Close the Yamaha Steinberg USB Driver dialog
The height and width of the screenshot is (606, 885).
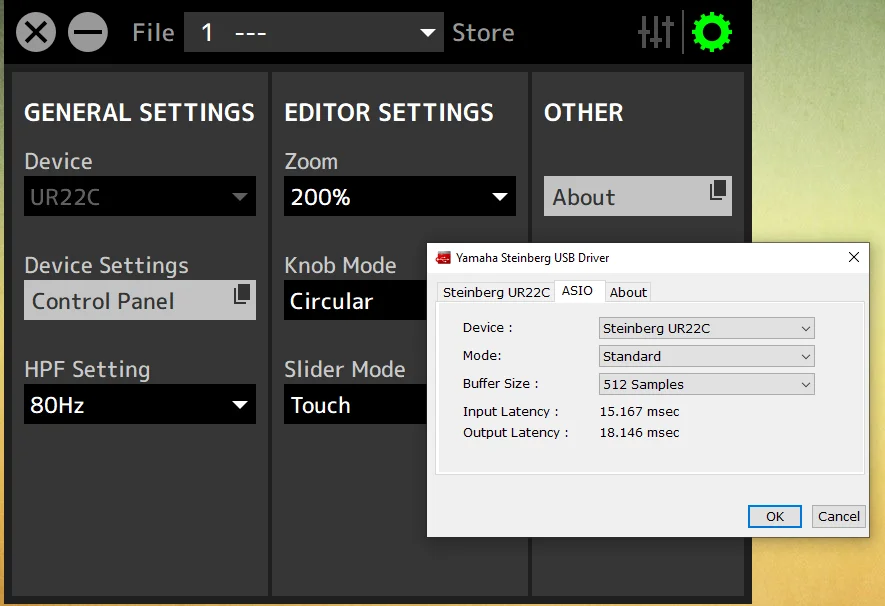[x=853, y=257]
